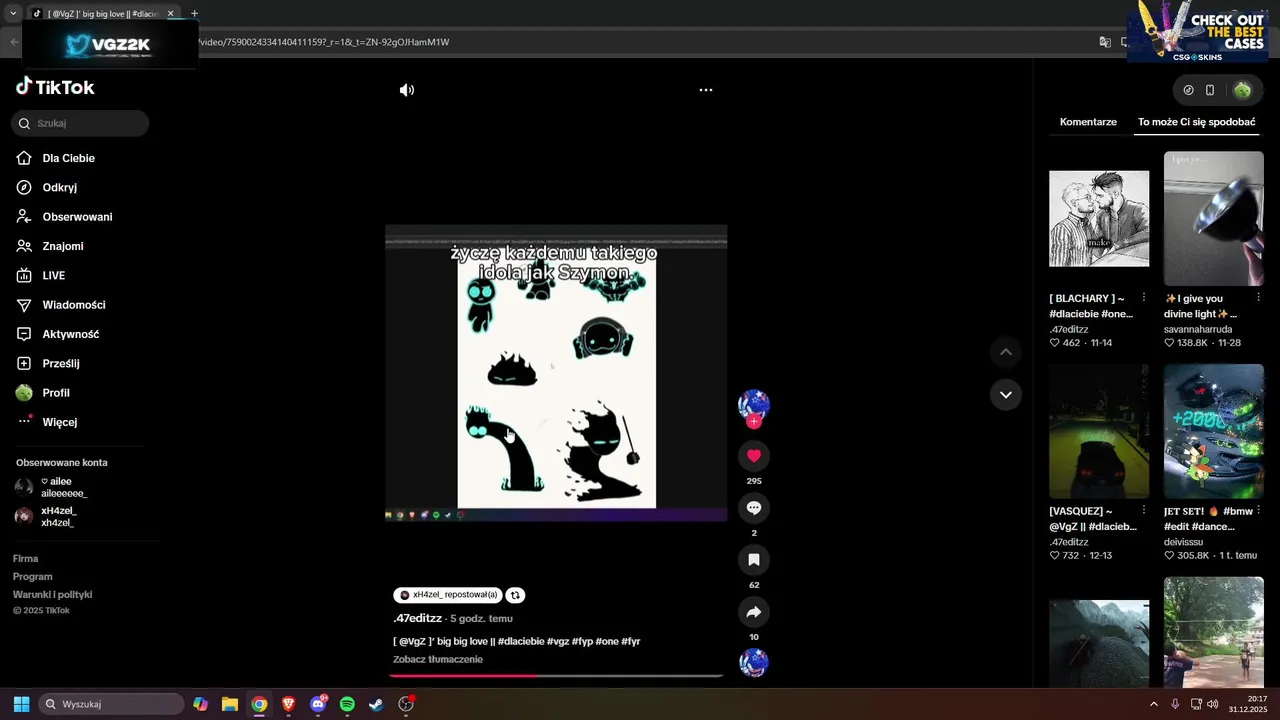This screenshot has height=720, width=1280.
Task: Open Spotify from the taskbar
Action: [347, 704]
